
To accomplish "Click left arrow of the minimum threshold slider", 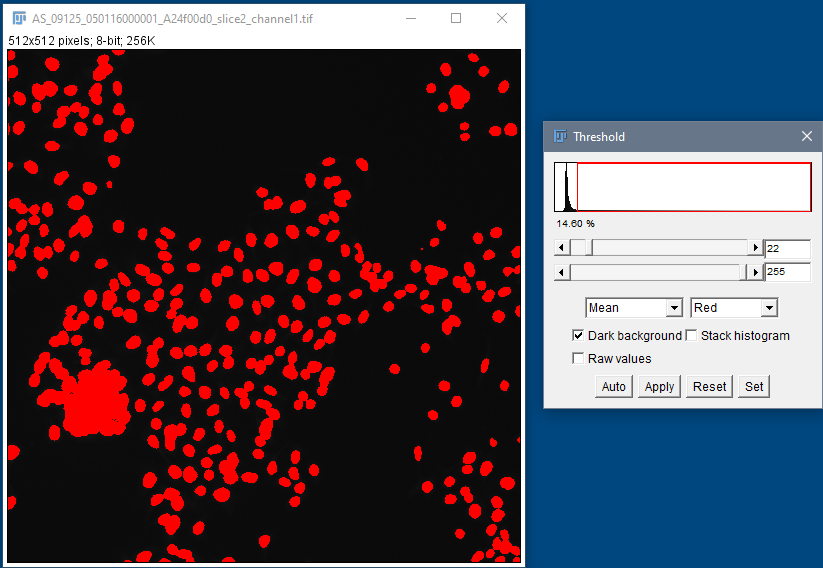I will 561,248.
